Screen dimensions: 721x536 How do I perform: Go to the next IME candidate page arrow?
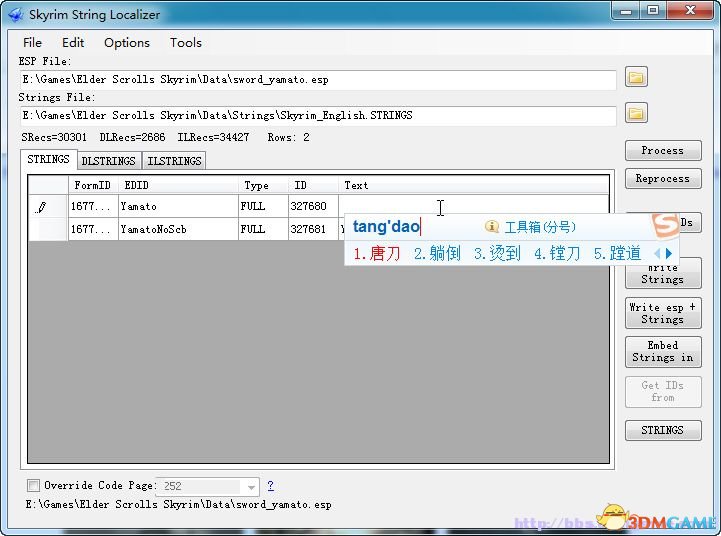(x=669, y=253)
